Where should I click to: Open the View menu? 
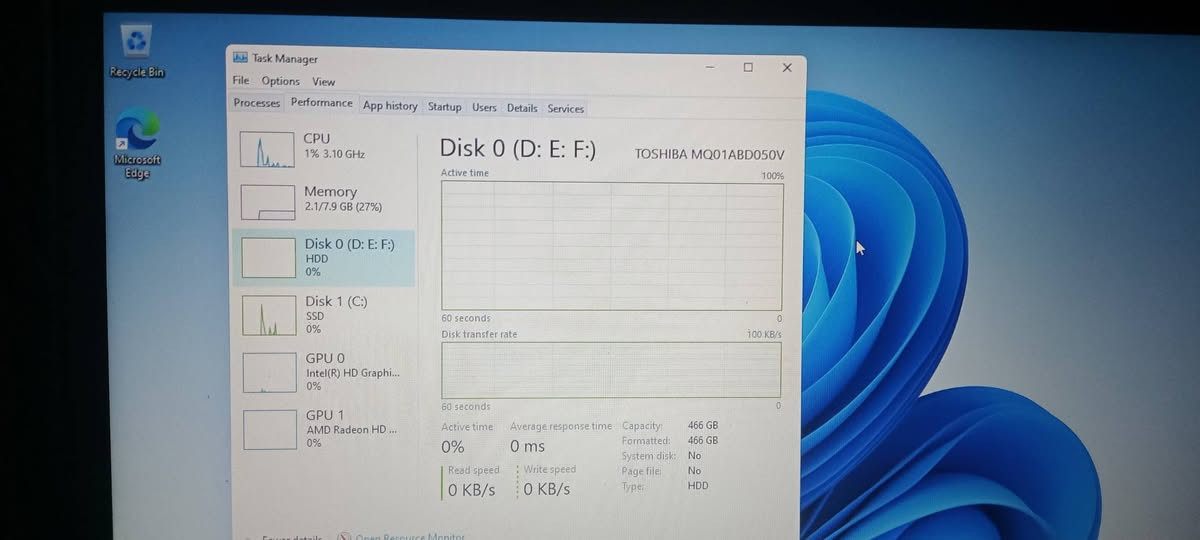[323, 82]
